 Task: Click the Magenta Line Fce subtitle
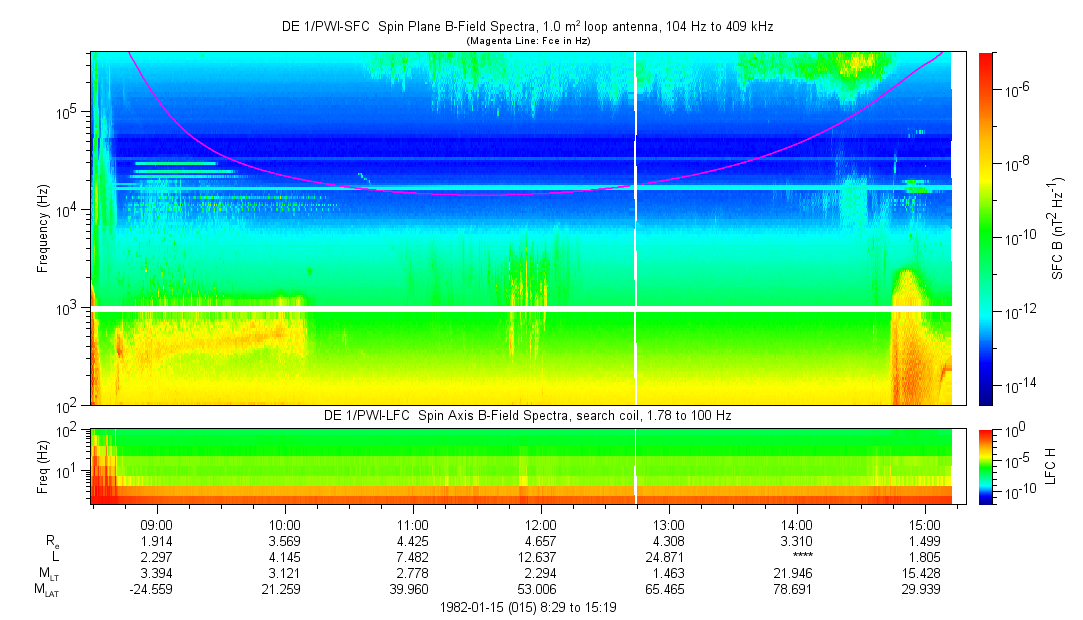pos(527,41)
